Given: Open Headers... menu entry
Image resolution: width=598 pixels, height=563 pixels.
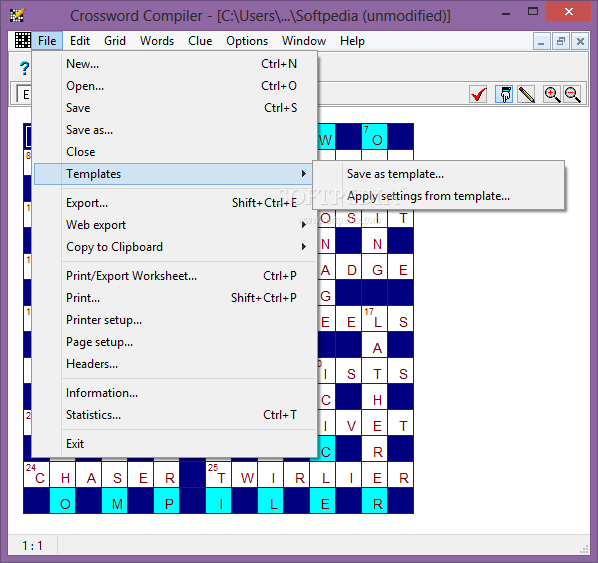Looking at the screenshot, I should coord(175,364).
